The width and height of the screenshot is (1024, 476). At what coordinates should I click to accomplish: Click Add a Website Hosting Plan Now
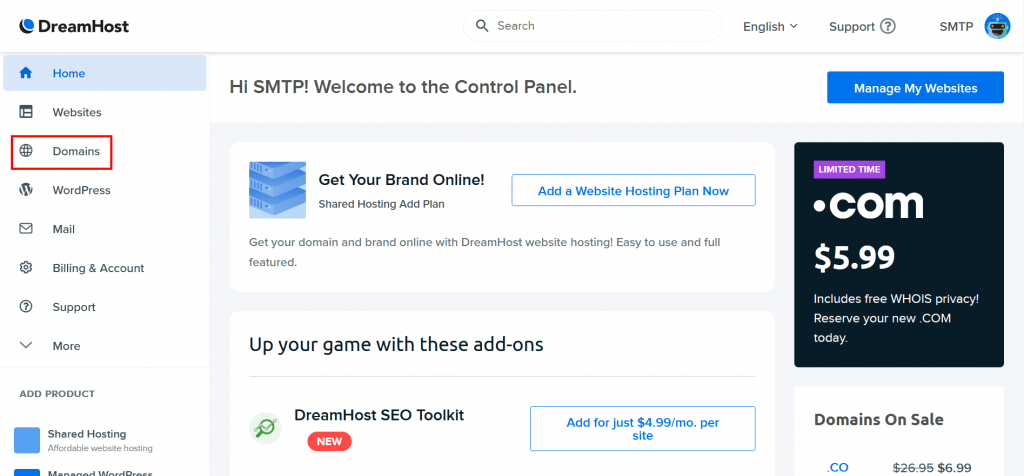pos(633,191)
